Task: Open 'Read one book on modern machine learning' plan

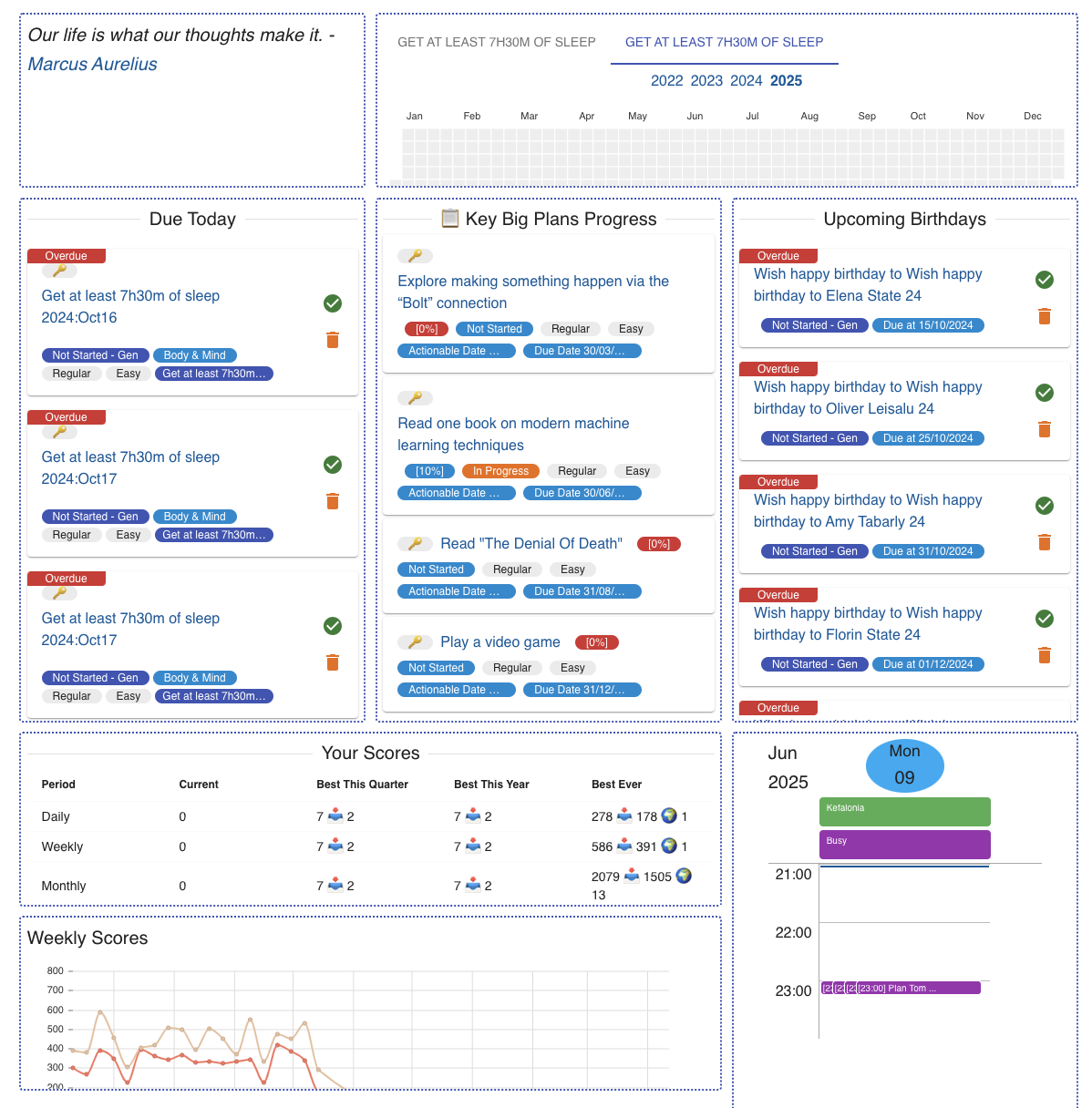Action: coord(512,435)
